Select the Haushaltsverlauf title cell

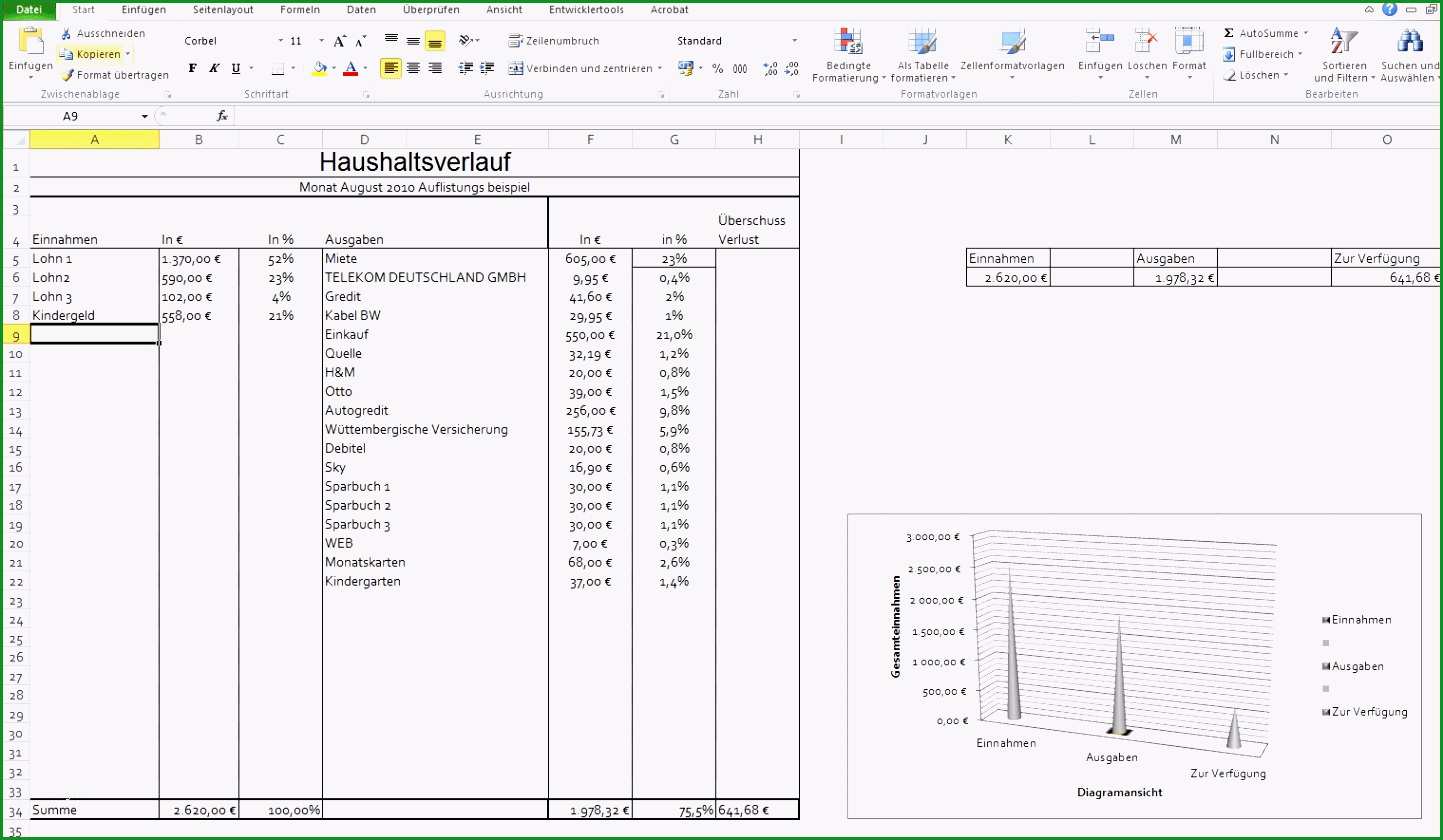pos(415,162)
